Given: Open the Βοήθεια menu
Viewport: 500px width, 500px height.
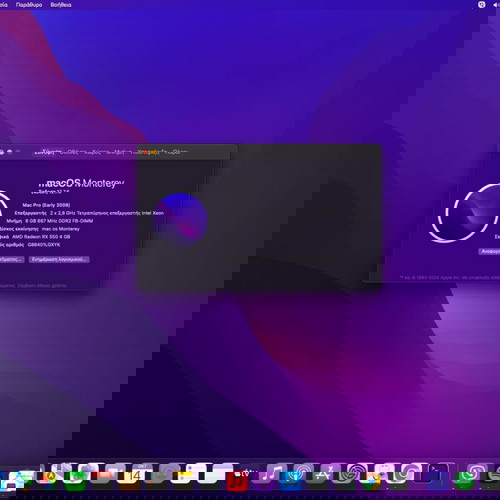Looking at the screenshot, I should pos(61,5).
